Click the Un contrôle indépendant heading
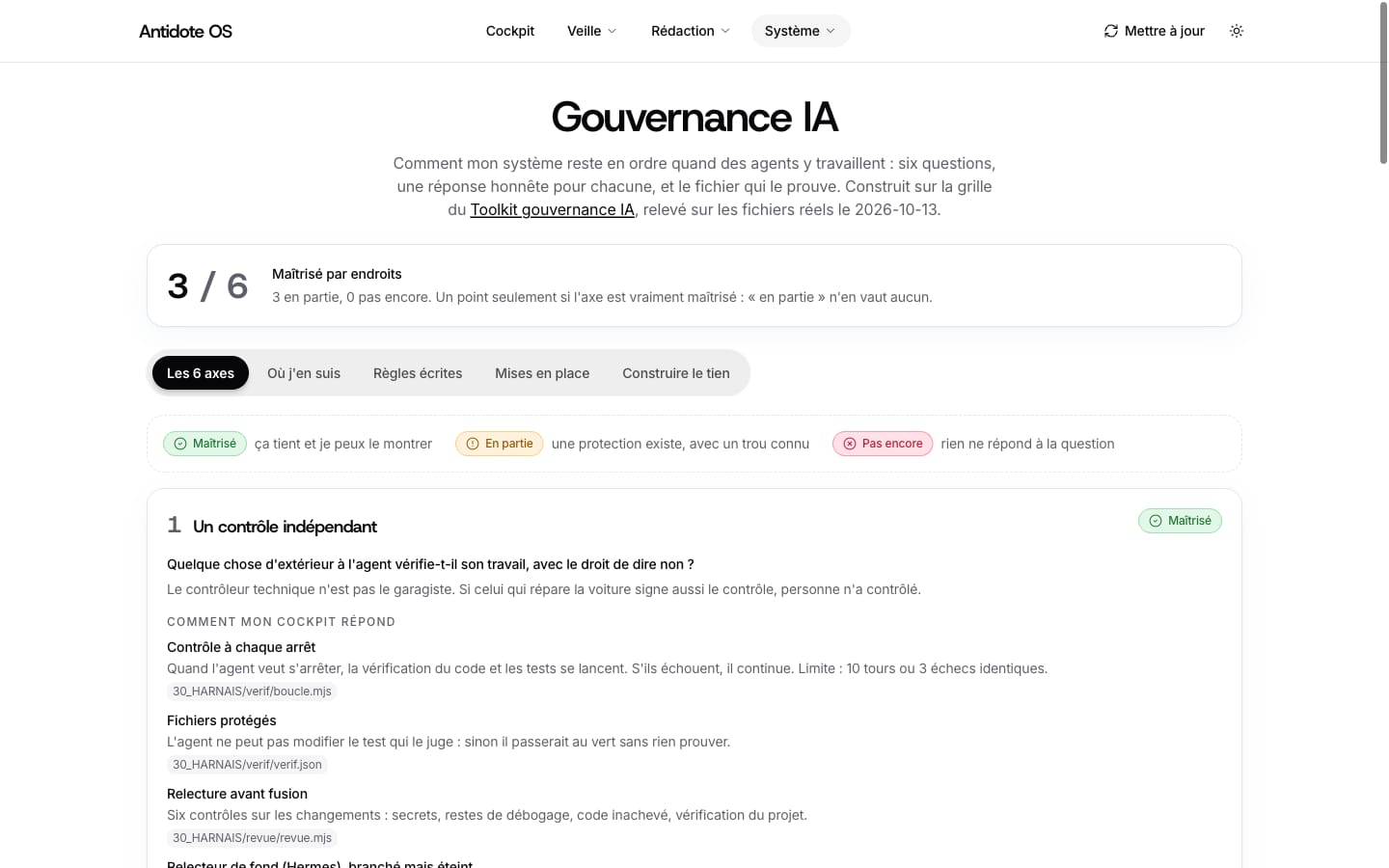 coord(285,527)
